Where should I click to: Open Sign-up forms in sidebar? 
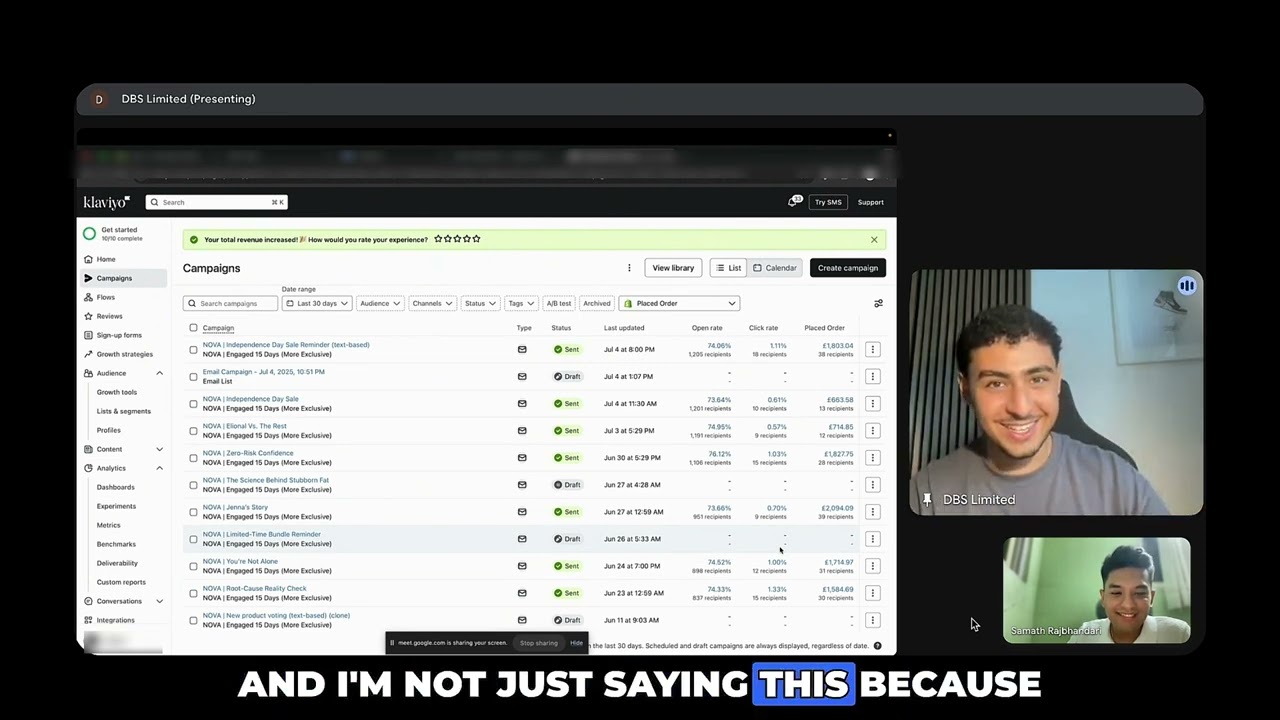(x=119, y=335)
